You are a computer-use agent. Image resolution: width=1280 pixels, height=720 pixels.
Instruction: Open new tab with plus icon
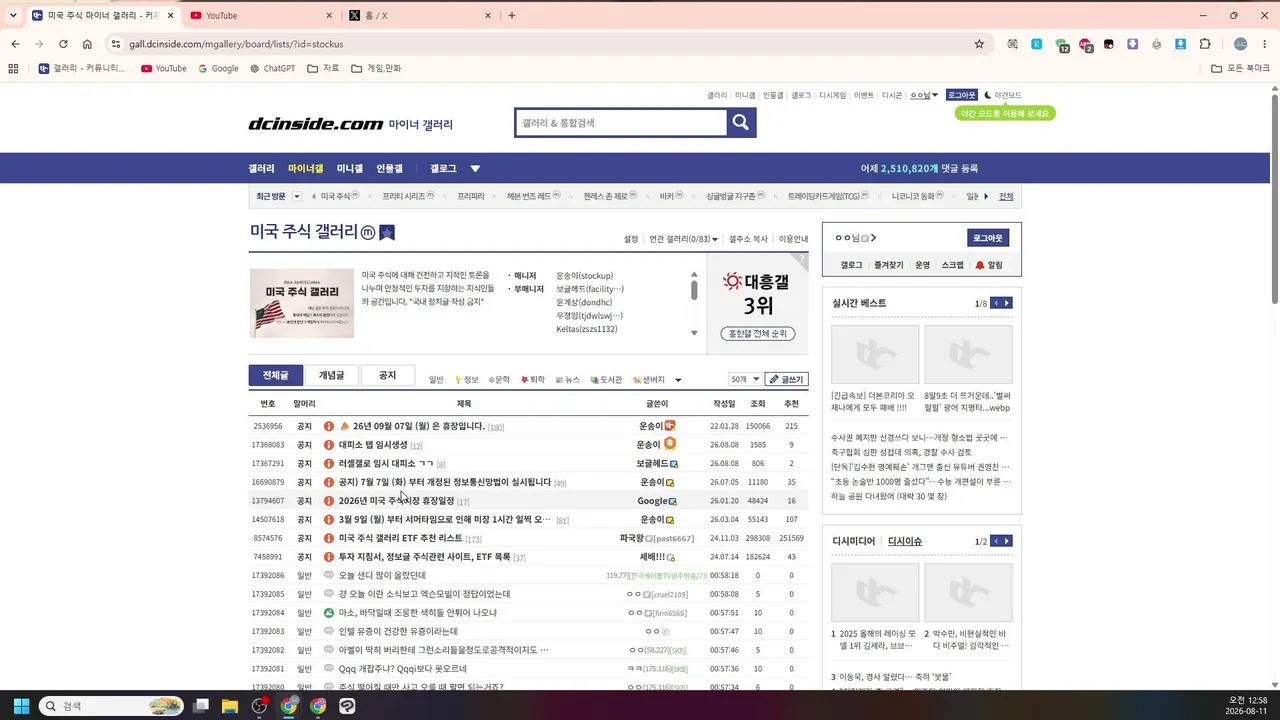(x=512, y=15)
